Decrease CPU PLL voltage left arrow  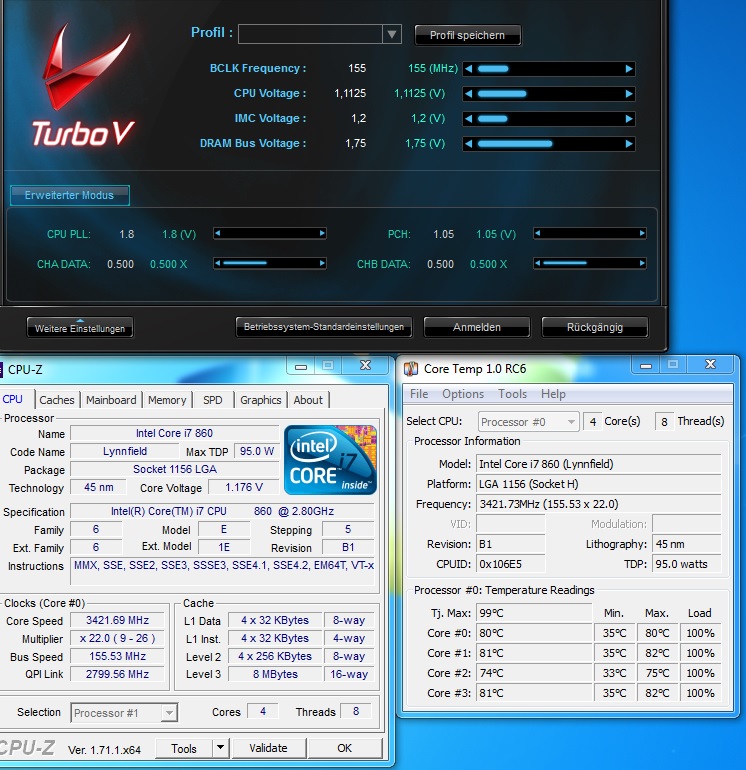pyautogui.click(x=218, y=233)
